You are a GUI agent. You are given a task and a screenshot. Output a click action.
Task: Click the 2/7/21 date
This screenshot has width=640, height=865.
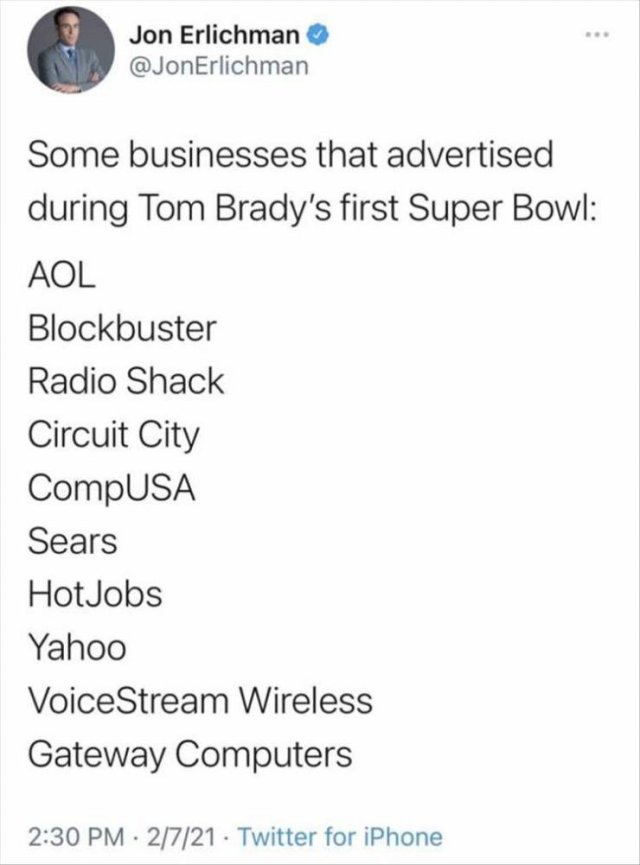pyautogui.click(x=180, y=837)
